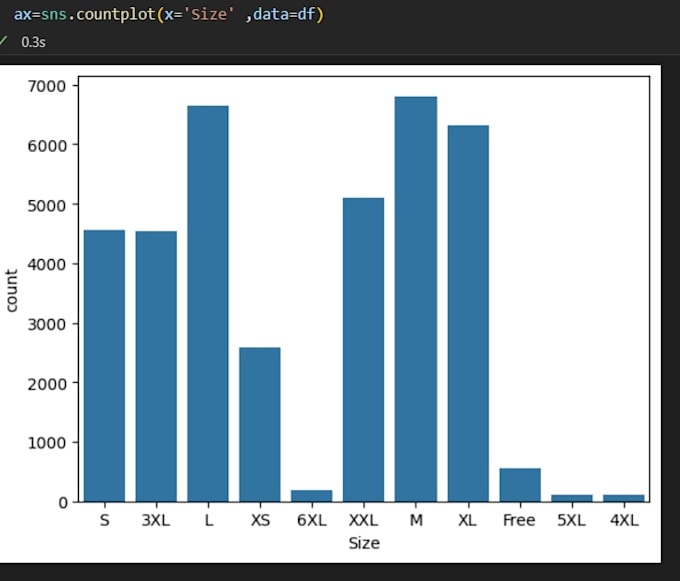680x581 pixels.
Task: Click the 'L' x-axis tick label
Action: click(209, 520)
